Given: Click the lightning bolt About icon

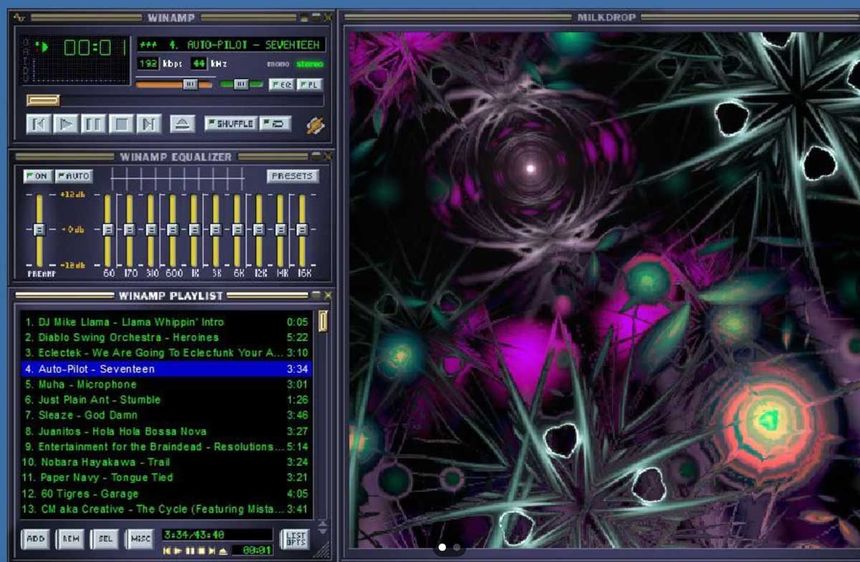Looking at the screenshot, I should click(x=315, y=126).
